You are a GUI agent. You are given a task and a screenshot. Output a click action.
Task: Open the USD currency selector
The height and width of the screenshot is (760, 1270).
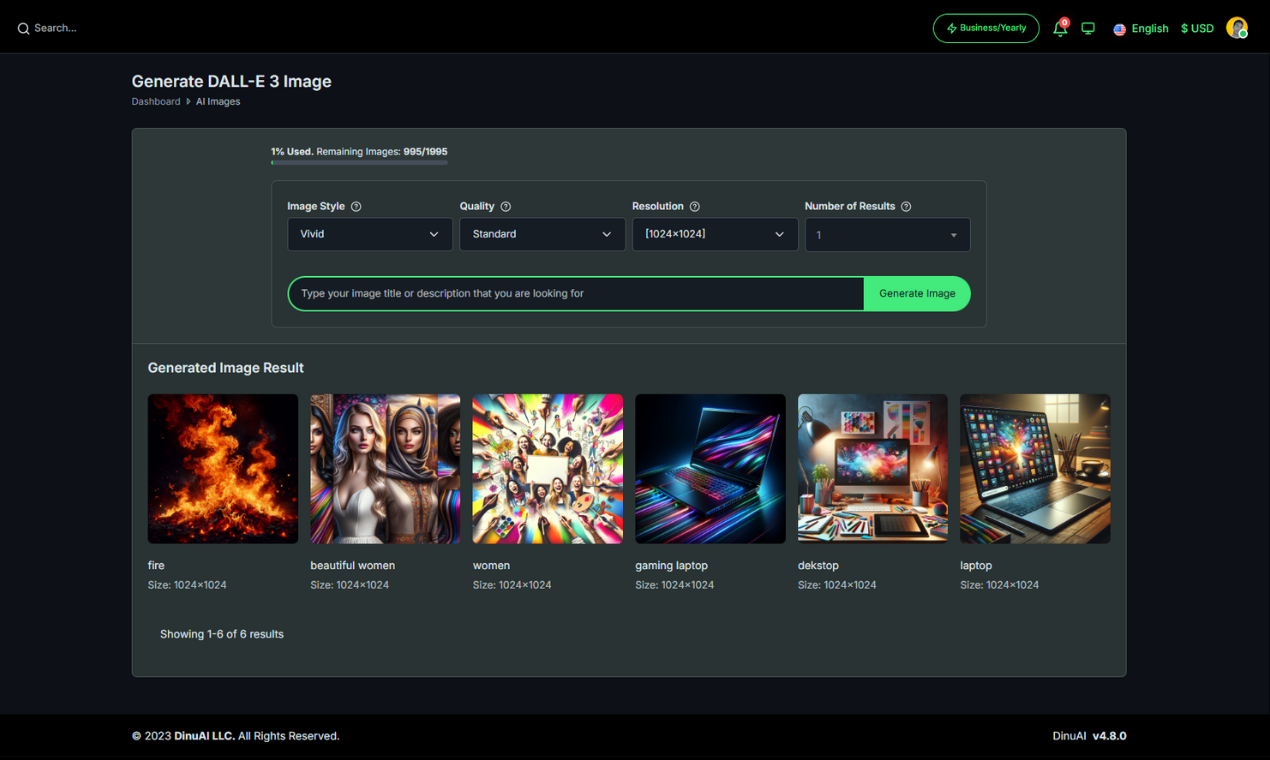(1197, 28)
